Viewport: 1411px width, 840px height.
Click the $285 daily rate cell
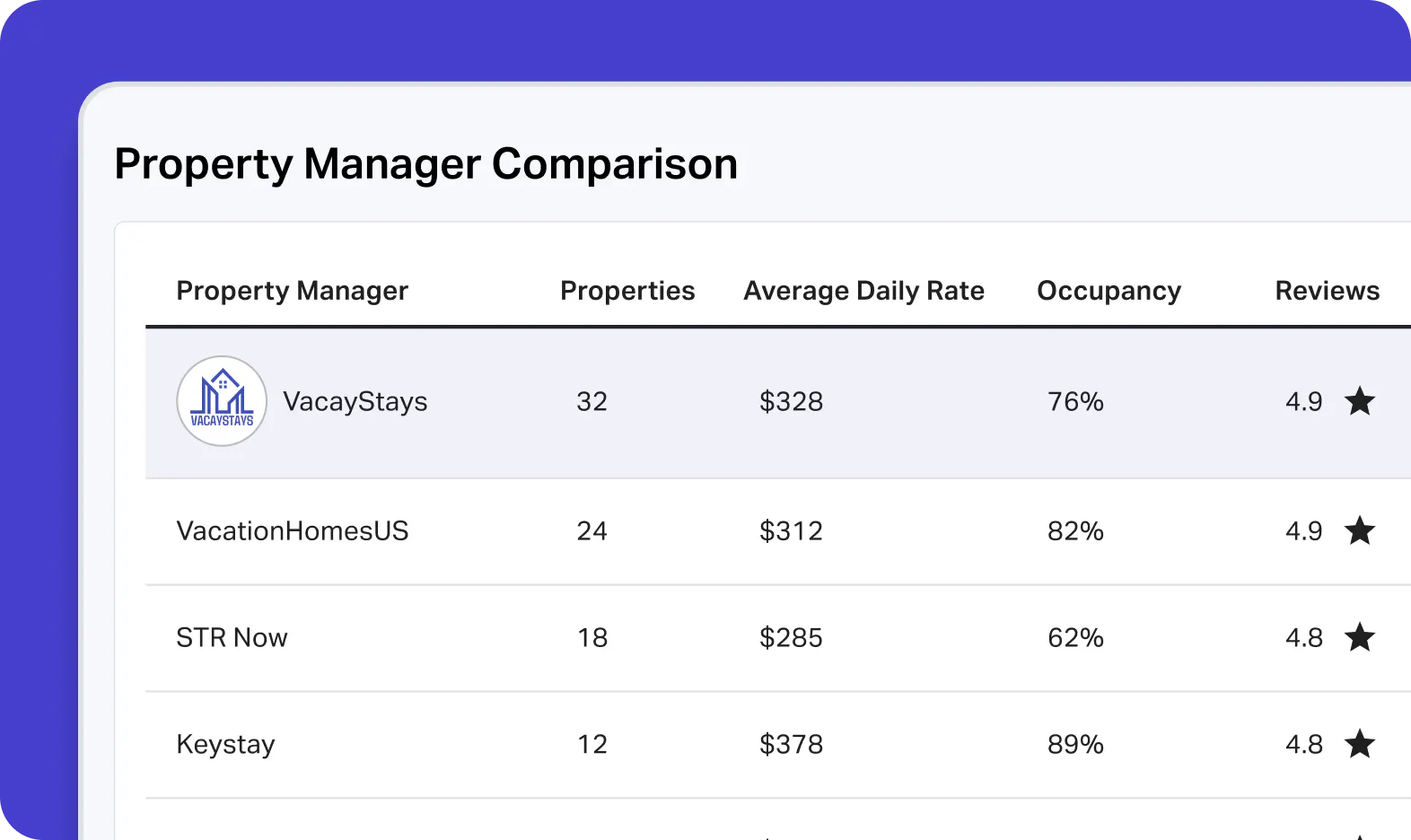coord(791,637)
